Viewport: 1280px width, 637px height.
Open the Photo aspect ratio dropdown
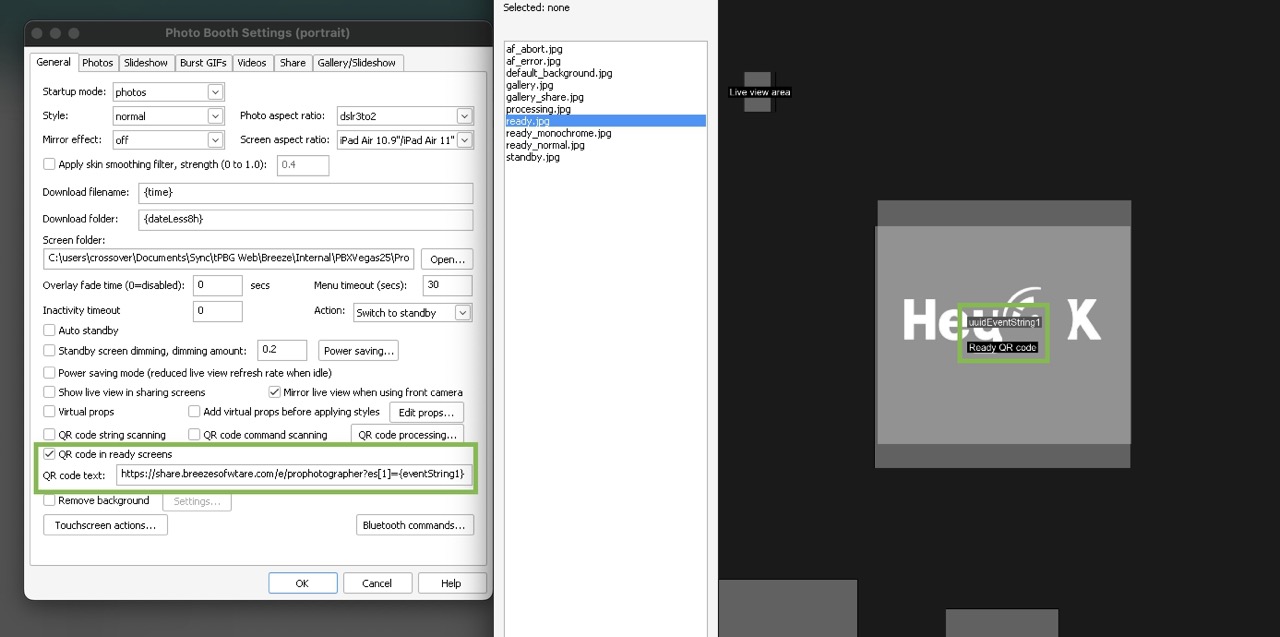click(x=463, y=116)
